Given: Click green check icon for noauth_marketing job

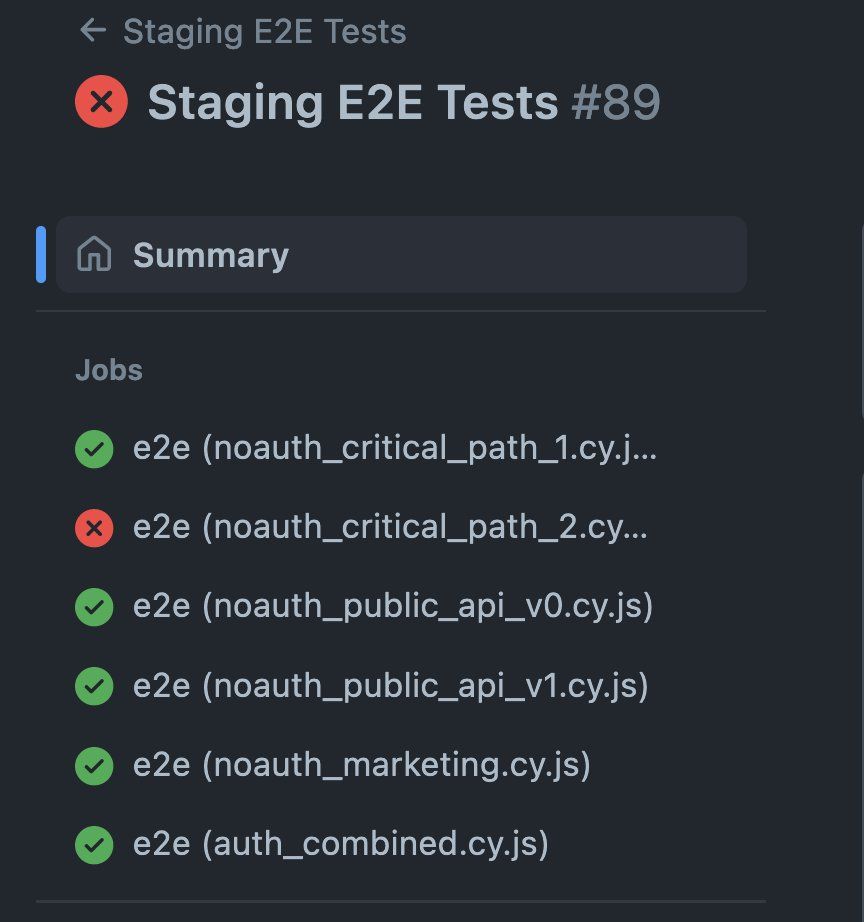Looking at the screenshot, I should click(94, 766).
